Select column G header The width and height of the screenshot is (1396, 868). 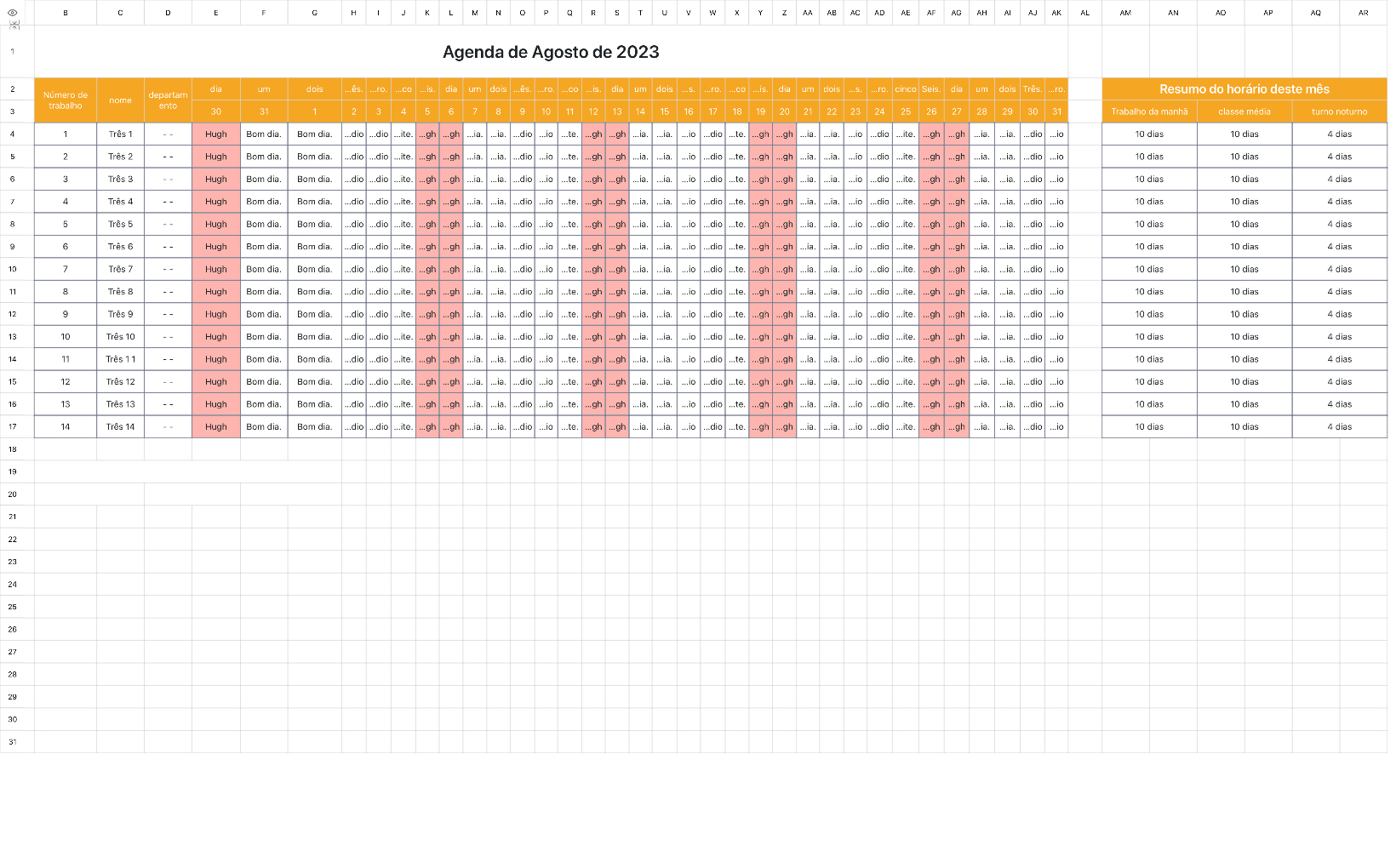[315, 13]
